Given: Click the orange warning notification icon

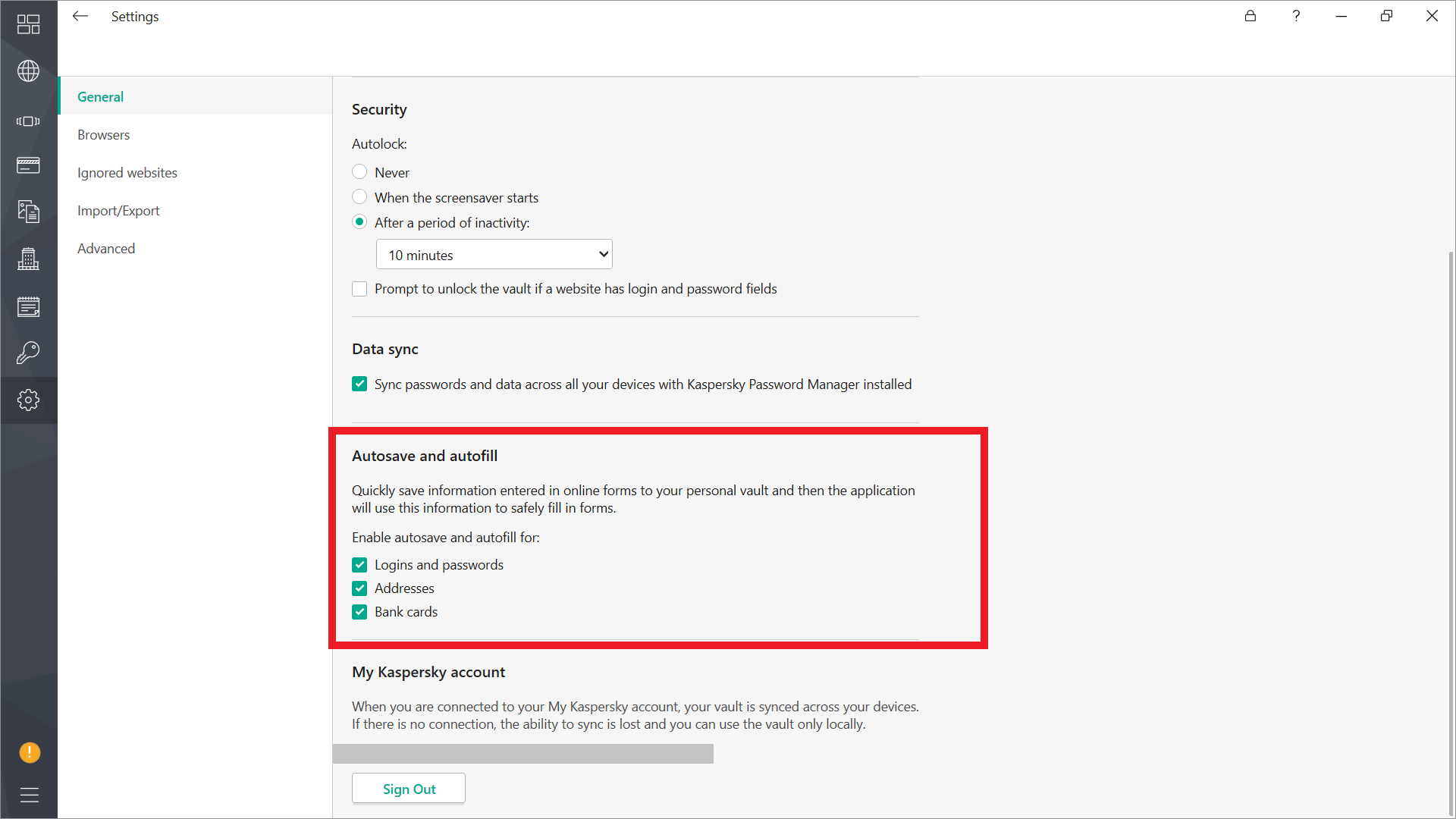Looking at the screenshot, I should click(30, 752).
